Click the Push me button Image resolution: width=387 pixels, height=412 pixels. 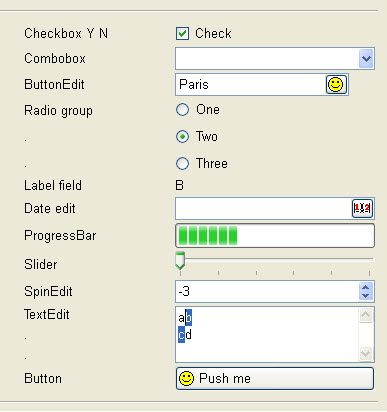275,378
